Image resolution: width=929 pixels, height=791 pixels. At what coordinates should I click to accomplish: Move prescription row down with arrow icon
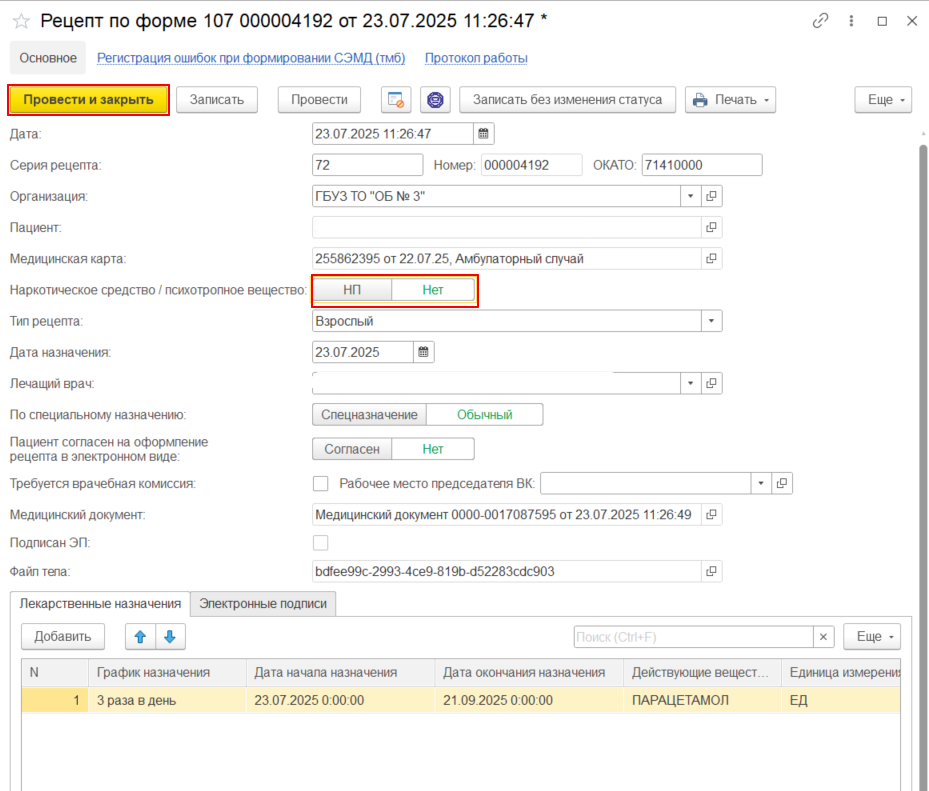pos(169,636)
